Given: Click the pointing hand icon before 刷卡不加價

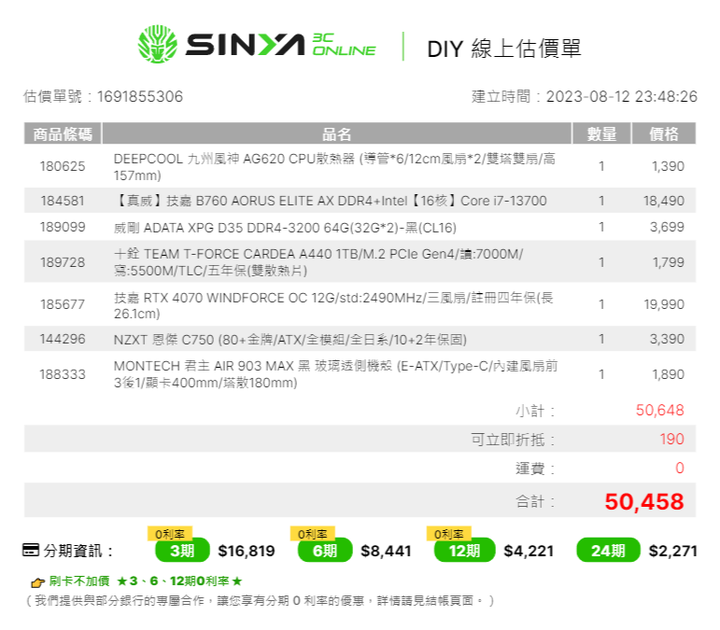Looking at the screenshot, I should (37, 582).
